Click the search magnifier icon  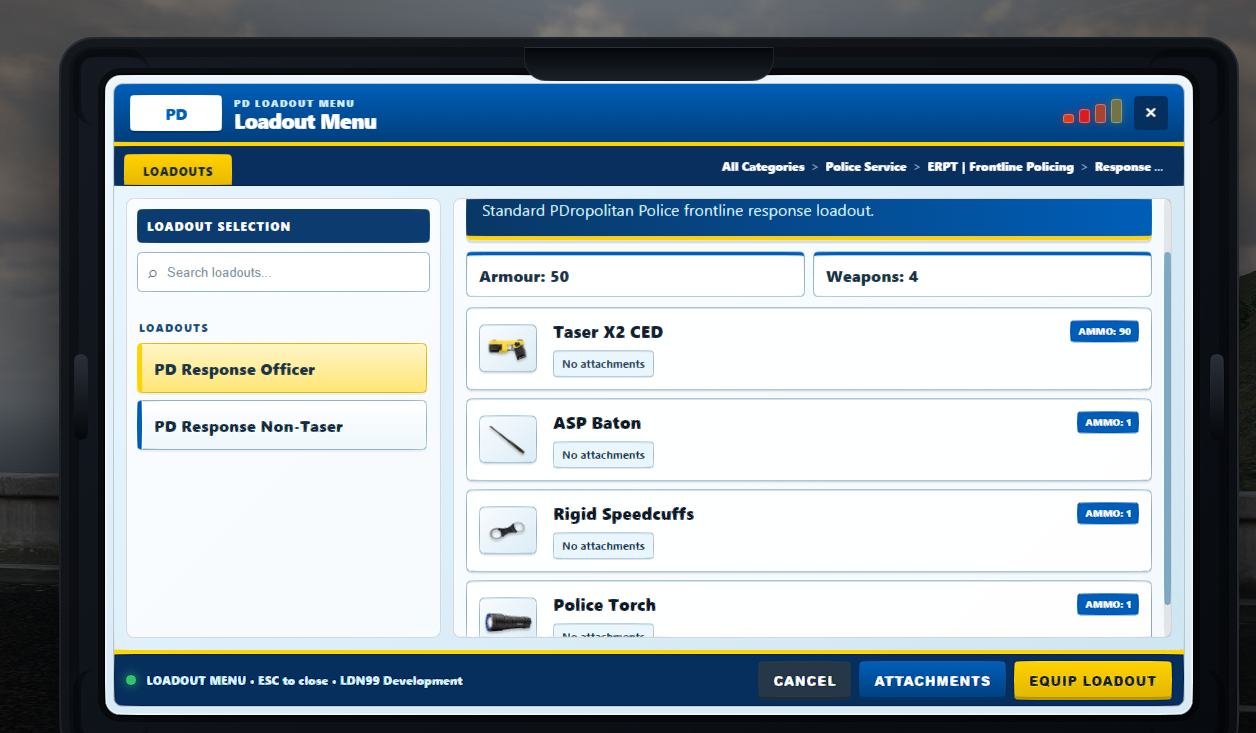point(153,273)
